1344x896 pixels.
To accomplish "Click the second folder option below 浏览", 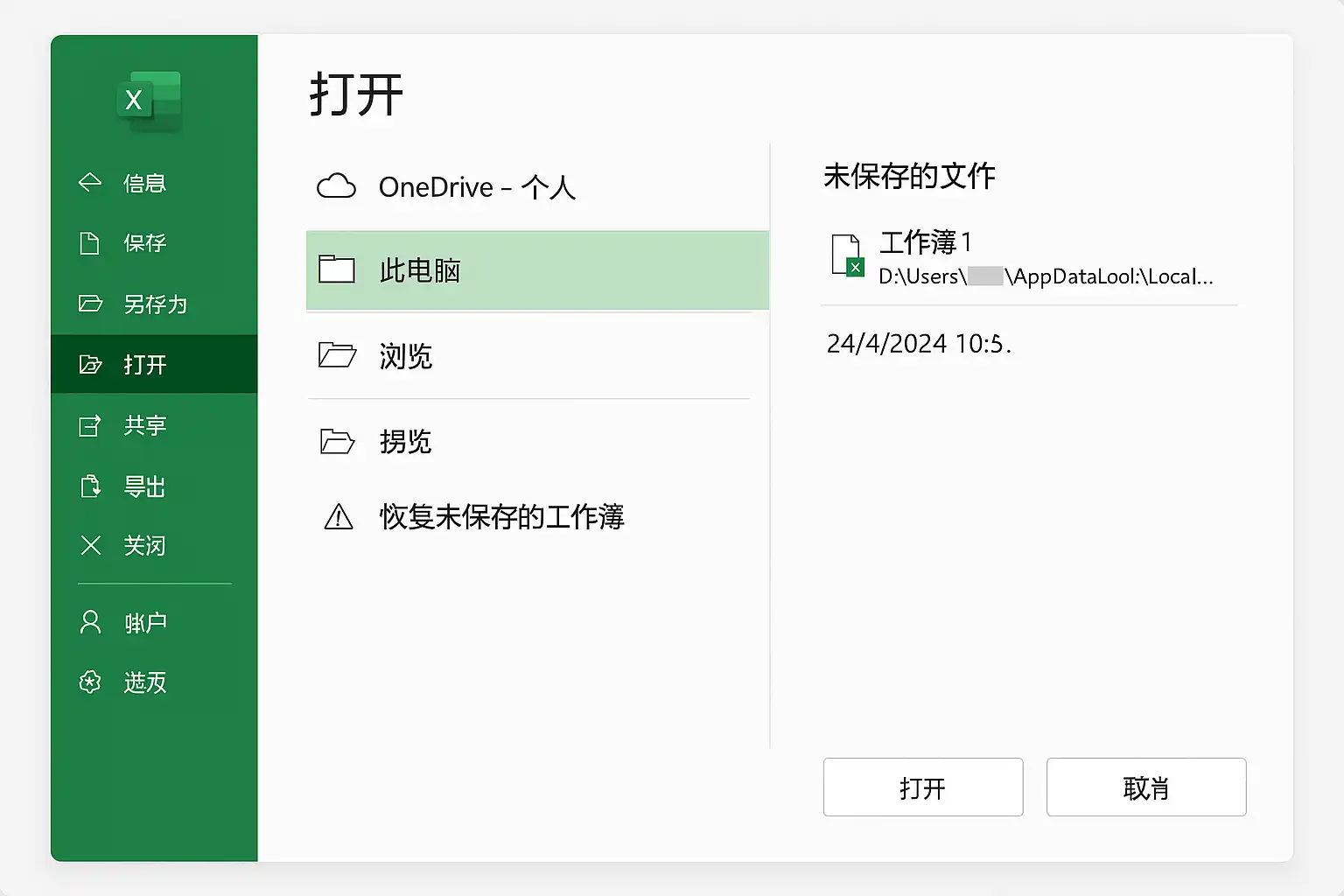I will [528, 441].
